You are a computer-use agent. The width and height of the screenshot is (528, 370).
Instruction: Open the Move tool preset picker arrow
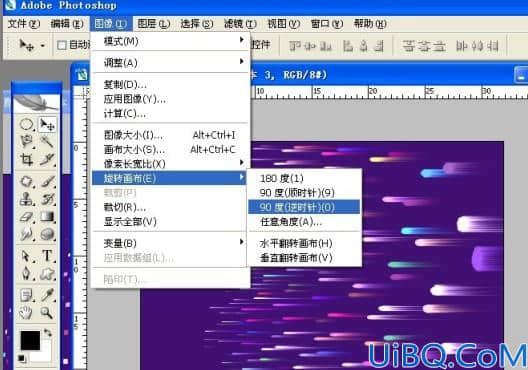43,45
